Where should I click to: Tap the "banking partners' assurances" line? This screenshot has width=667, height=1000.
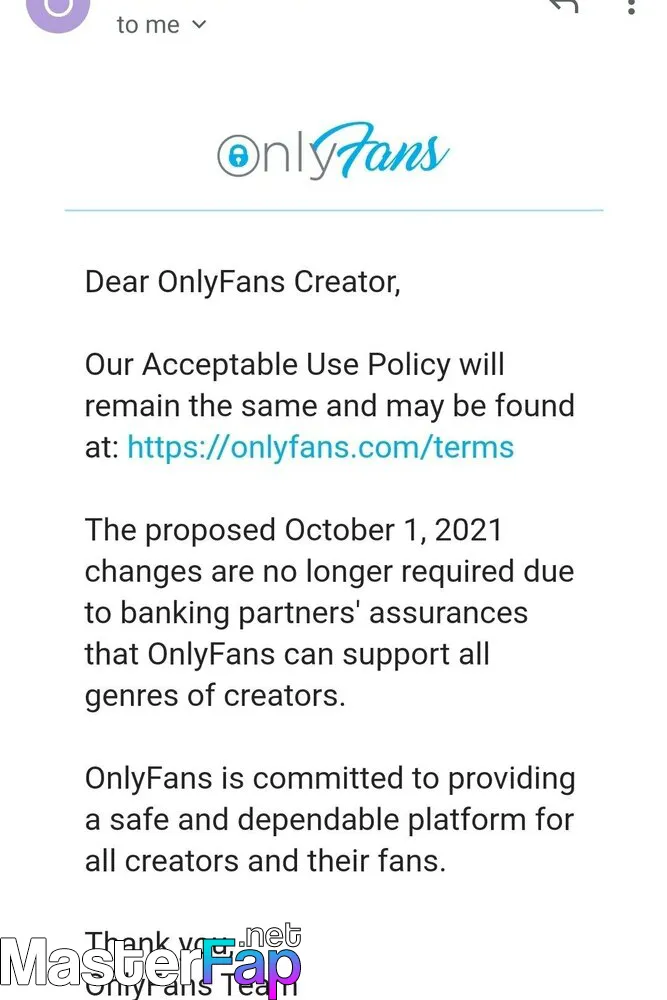(x=306, y=614)
